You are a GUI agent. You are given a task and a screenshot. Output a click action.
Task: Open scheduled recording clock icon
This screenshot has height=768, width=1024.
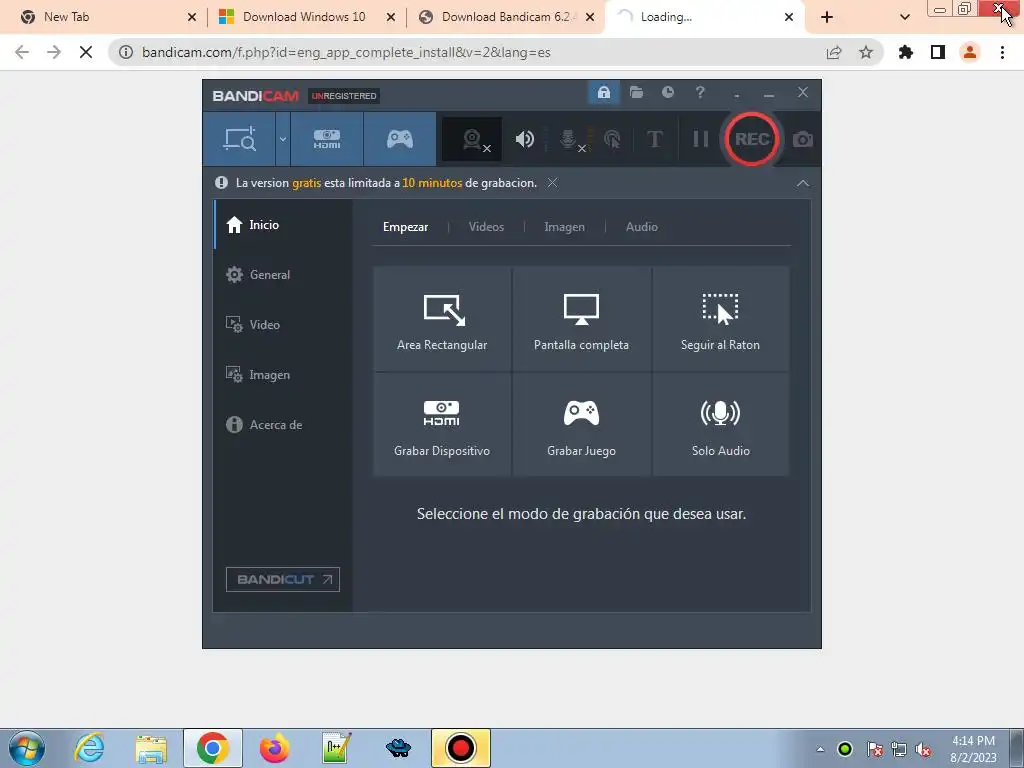tap(667, 92)
